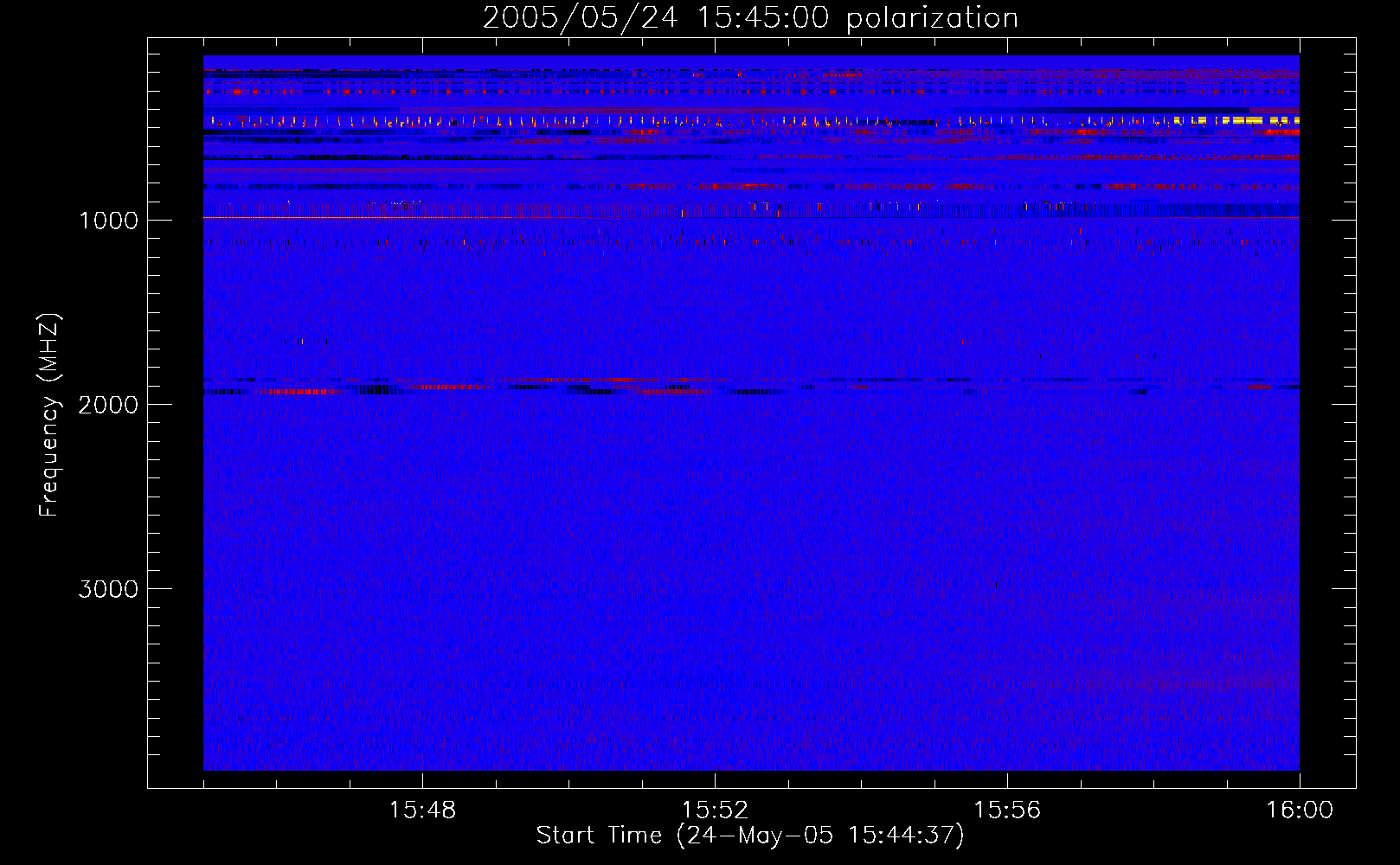
Task: Click the 1000 frequency tick label
Action: (108, 221)
